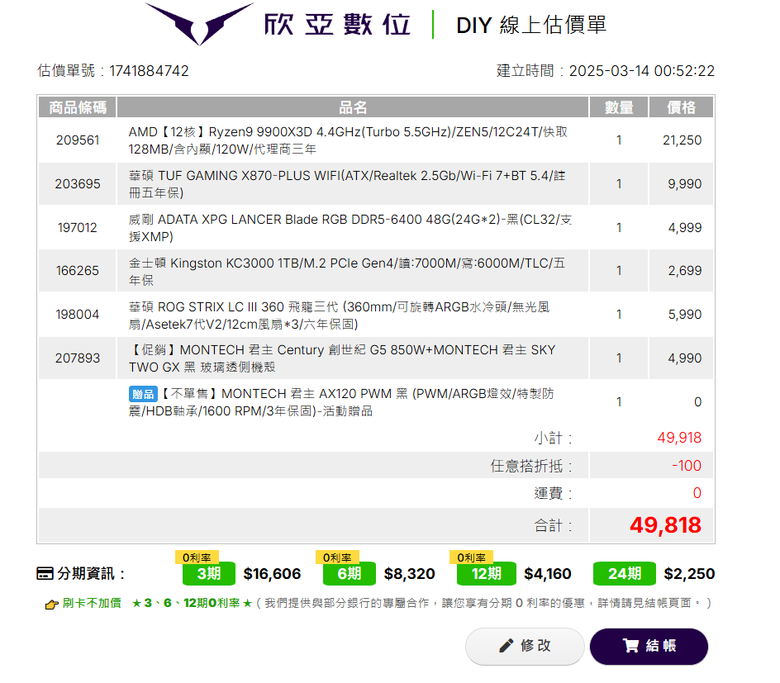Click the 0利率 label above 3期
780x683 pixels.
[196, 557]
